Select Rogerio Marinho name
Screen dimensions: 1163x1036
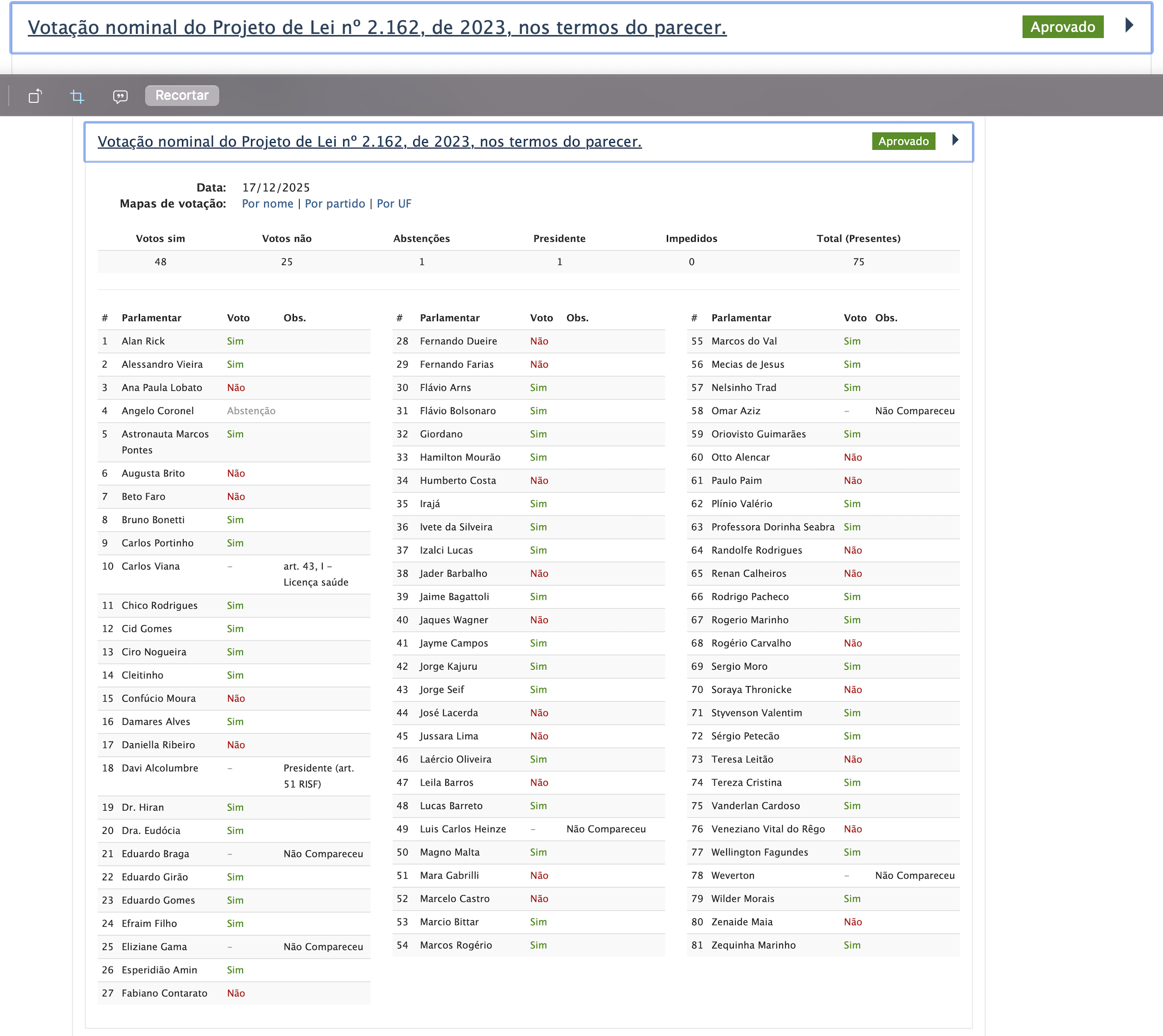coord(750,620)
